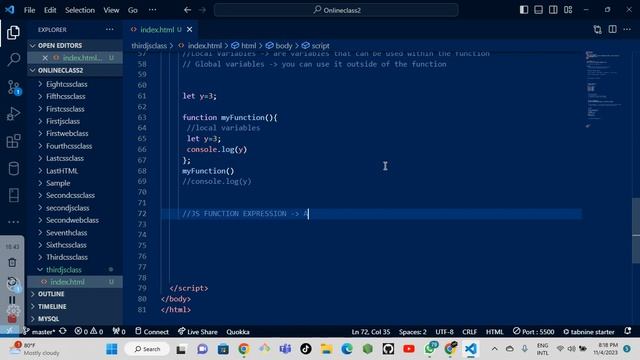Open YouTube icon in taskbar
Viewport: 640px width, 360px height.
pyautogui.click(x=409, y=349)
